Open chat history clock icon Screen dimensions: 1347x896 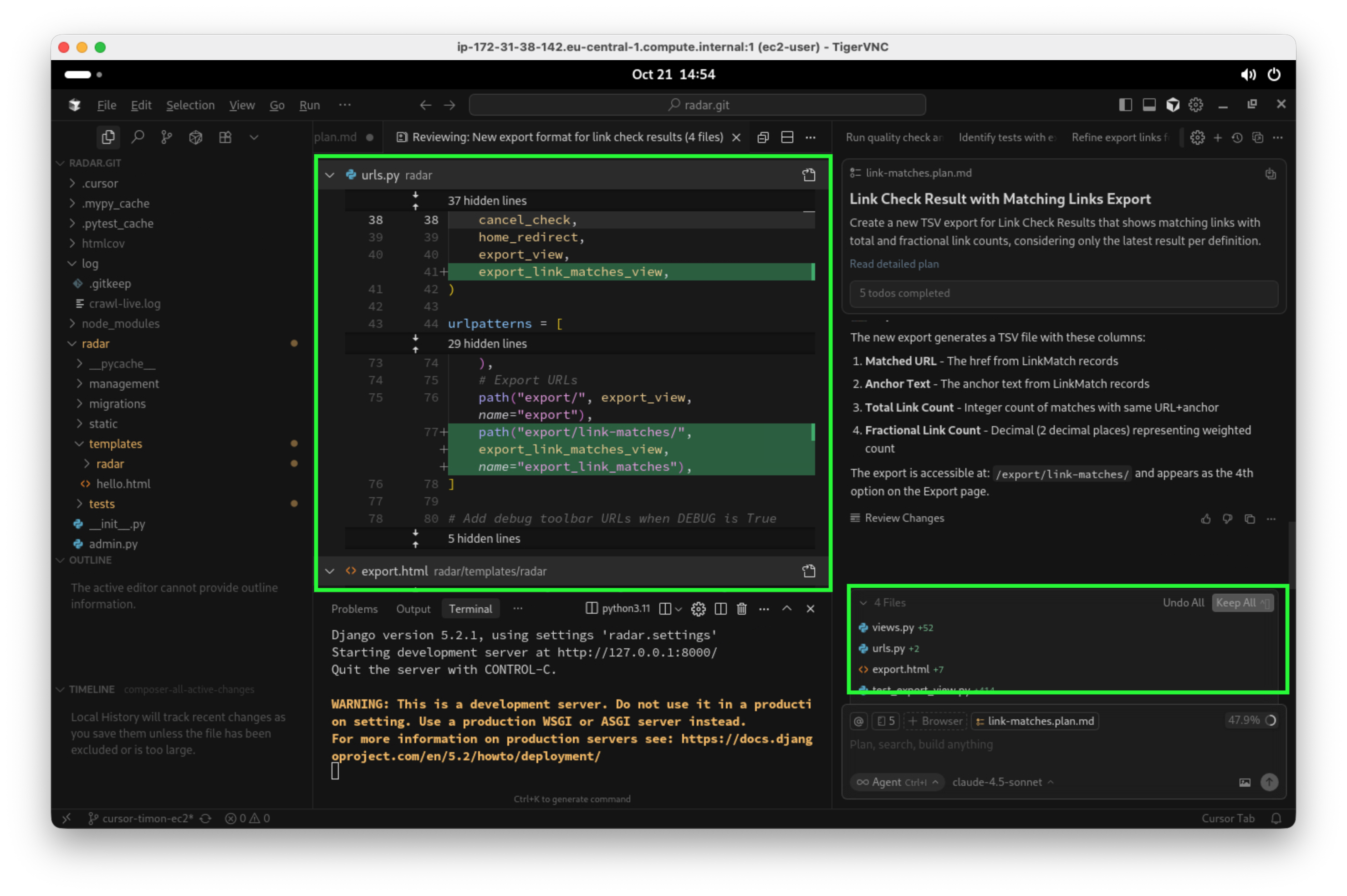click(x=1237, y=137)
